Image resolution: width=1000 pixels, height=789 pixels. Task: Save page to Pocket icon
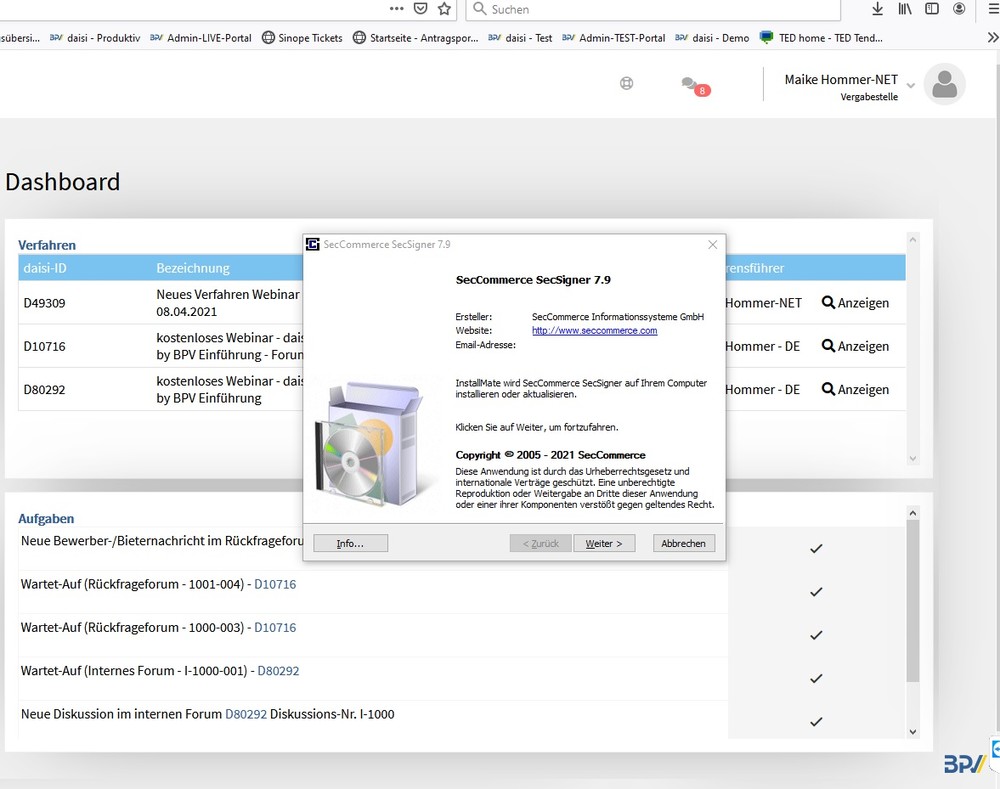[420, 8]
